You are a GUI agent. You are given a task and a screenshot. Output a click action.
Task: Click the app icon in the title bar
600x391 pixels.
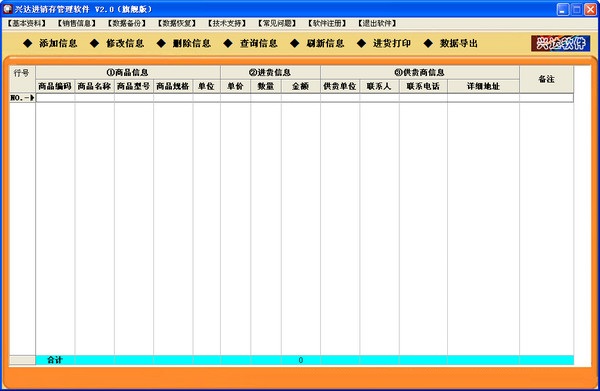[x=7, y=9]
